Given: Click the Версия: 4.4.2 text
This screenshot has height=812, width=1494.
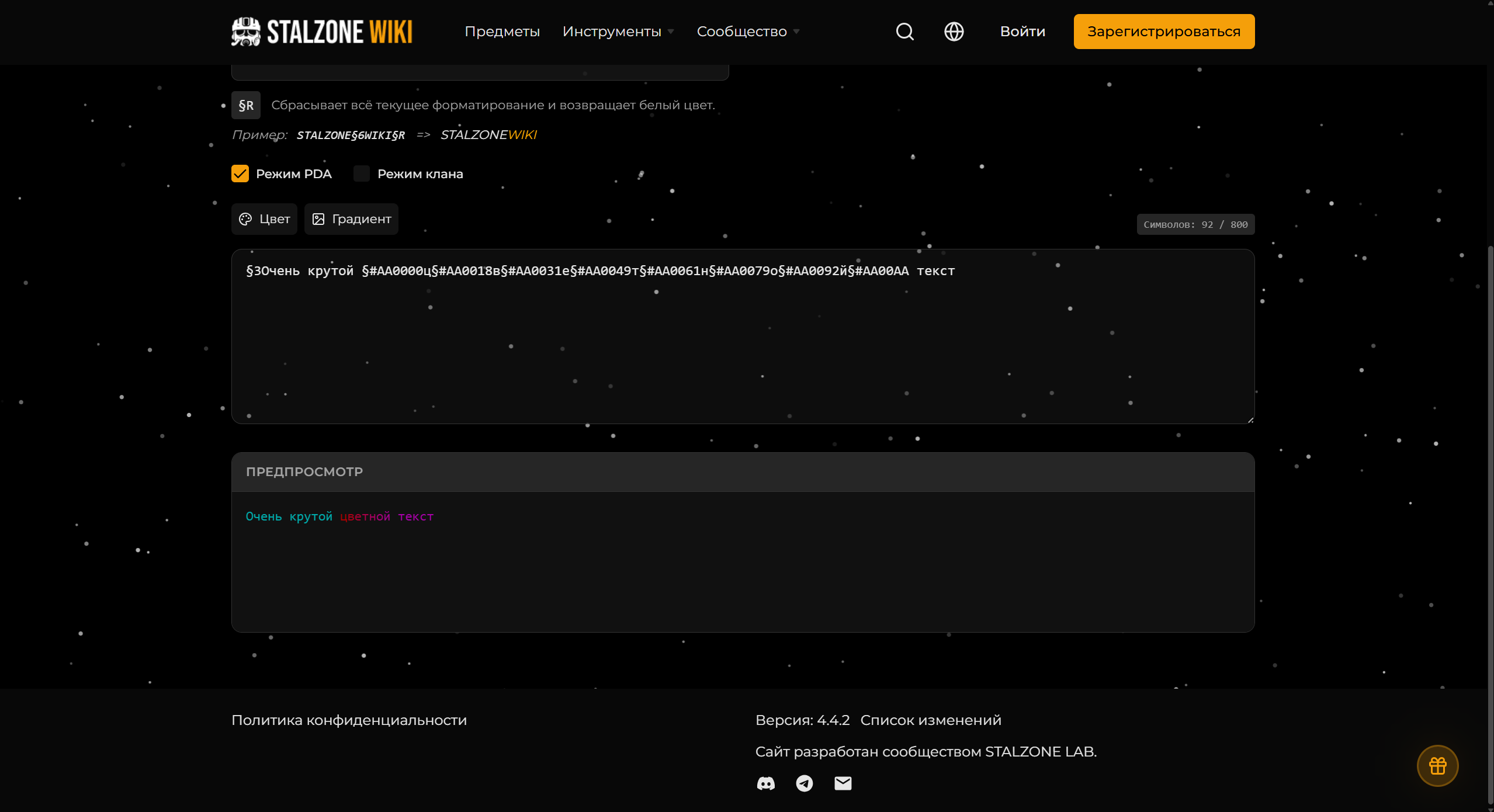Looking at the screenshot, I should click(802, 720).
